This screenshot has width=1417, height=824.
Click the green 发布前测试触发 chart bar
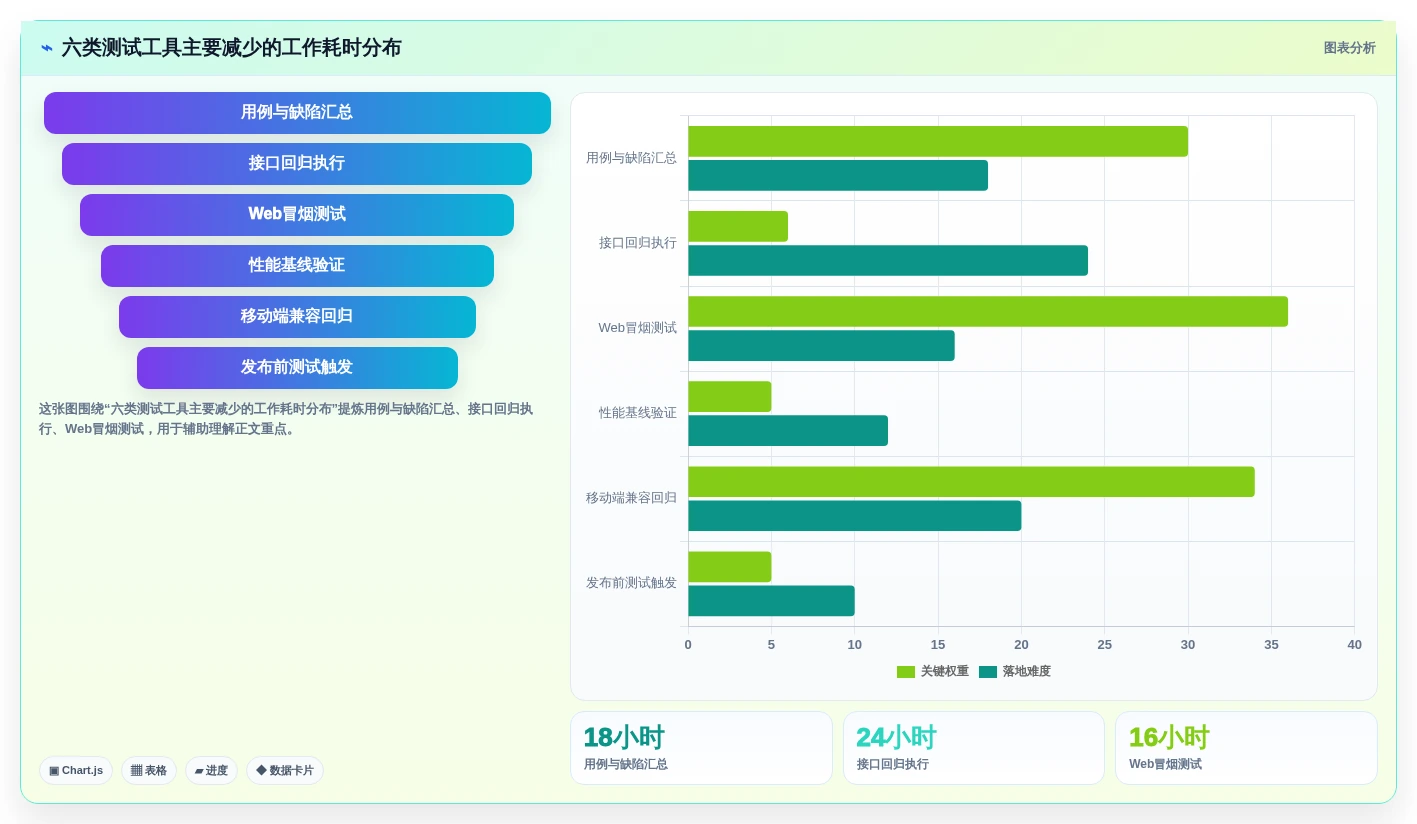730,566
